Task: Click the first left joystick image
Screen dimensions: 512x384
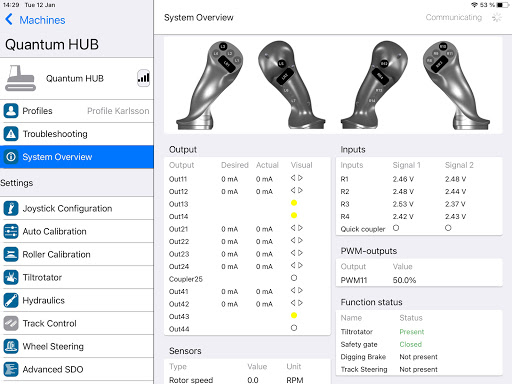Action: coord(210,85)
